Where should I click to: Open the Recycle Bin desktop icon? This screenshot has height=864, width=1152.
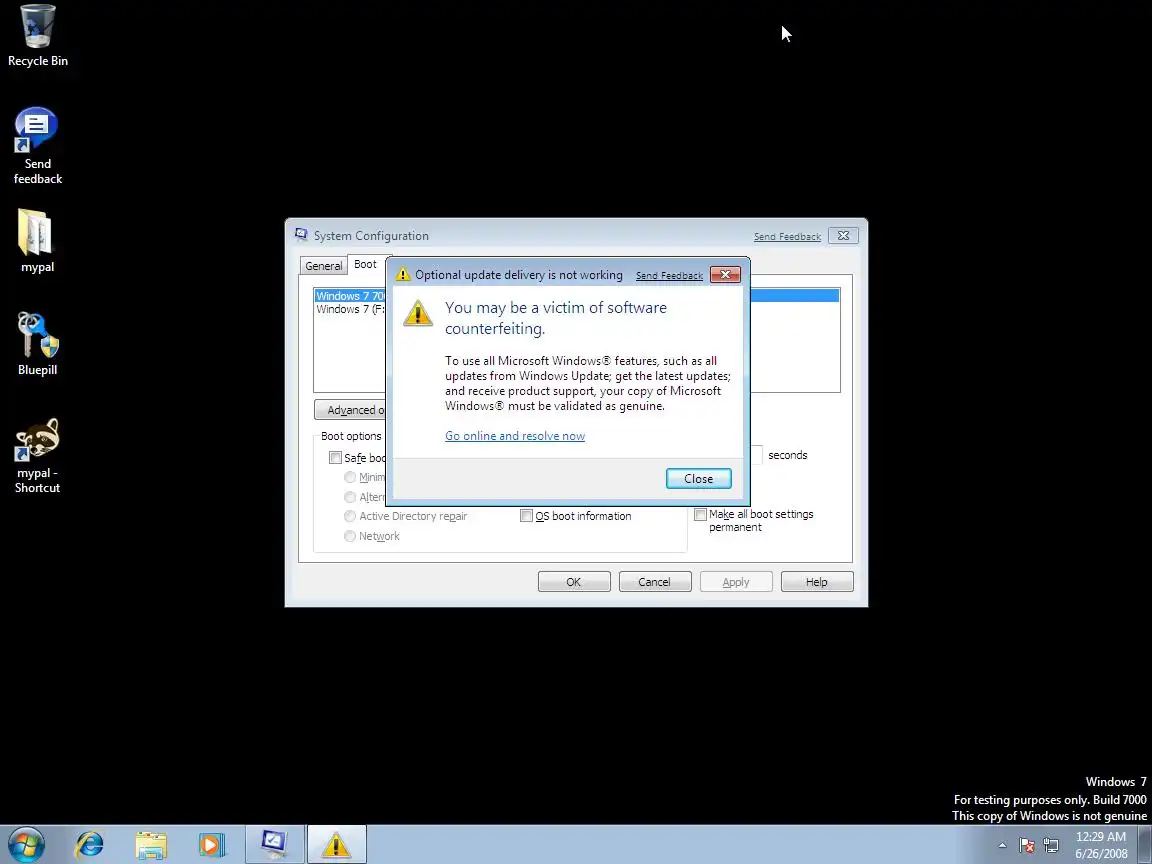point(37,35)
